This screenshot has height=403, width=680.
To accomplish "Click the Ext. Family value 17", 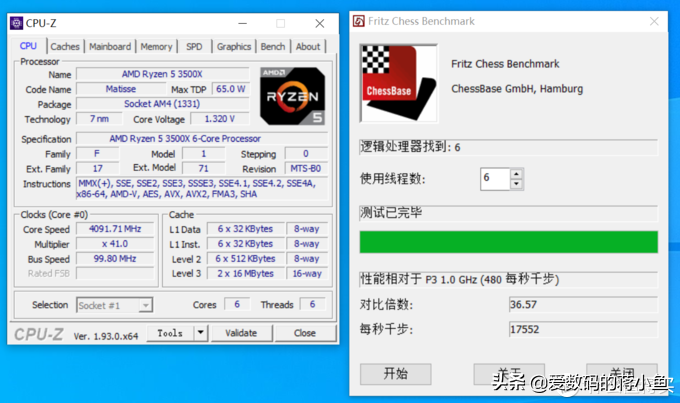I will 98,168.
